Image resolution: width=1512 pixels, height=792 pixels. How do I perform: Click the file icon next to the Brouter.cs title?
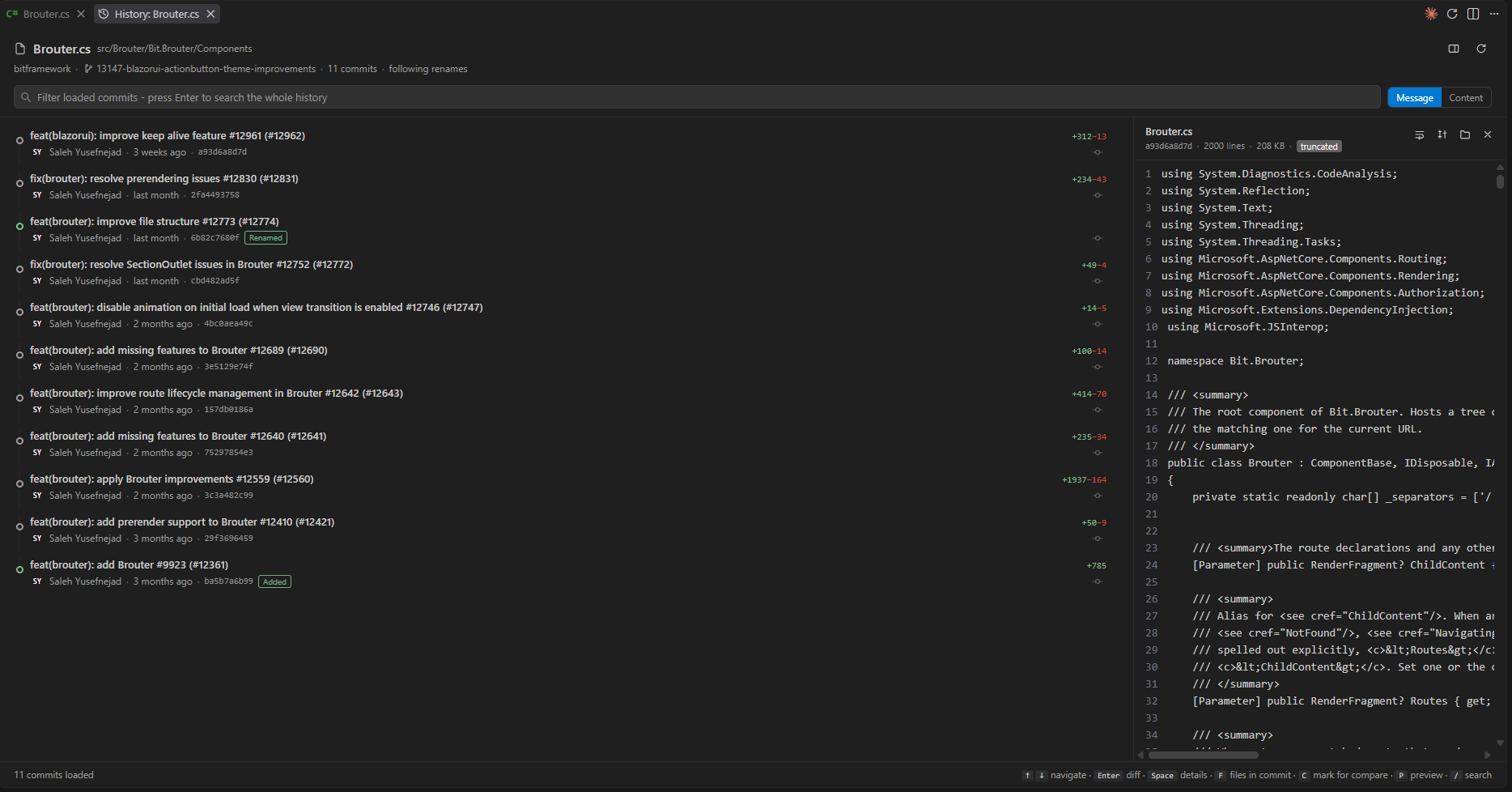[x=20, y=49]
